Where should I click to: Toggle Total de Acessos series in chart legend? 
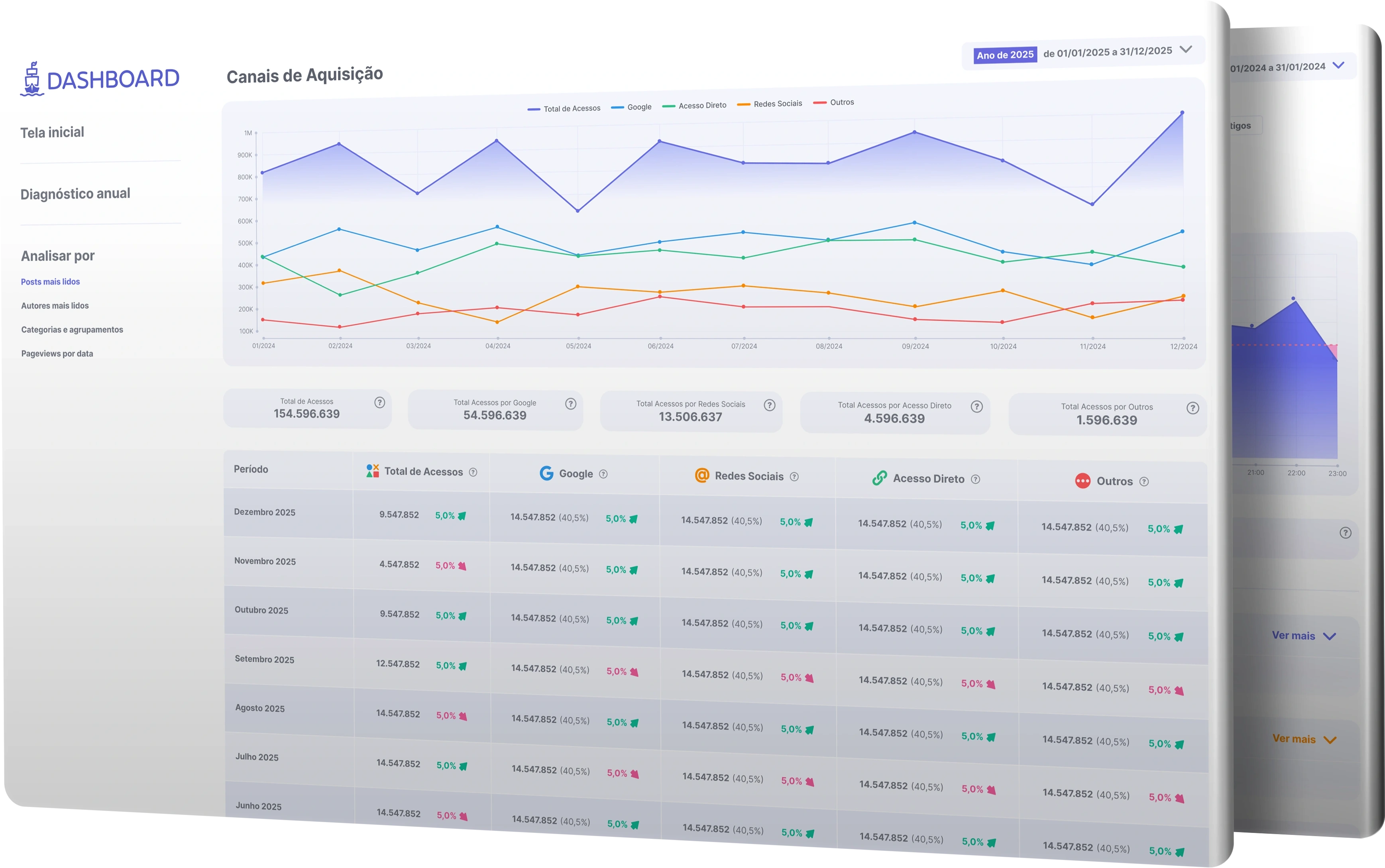click(x=564, y=108)
